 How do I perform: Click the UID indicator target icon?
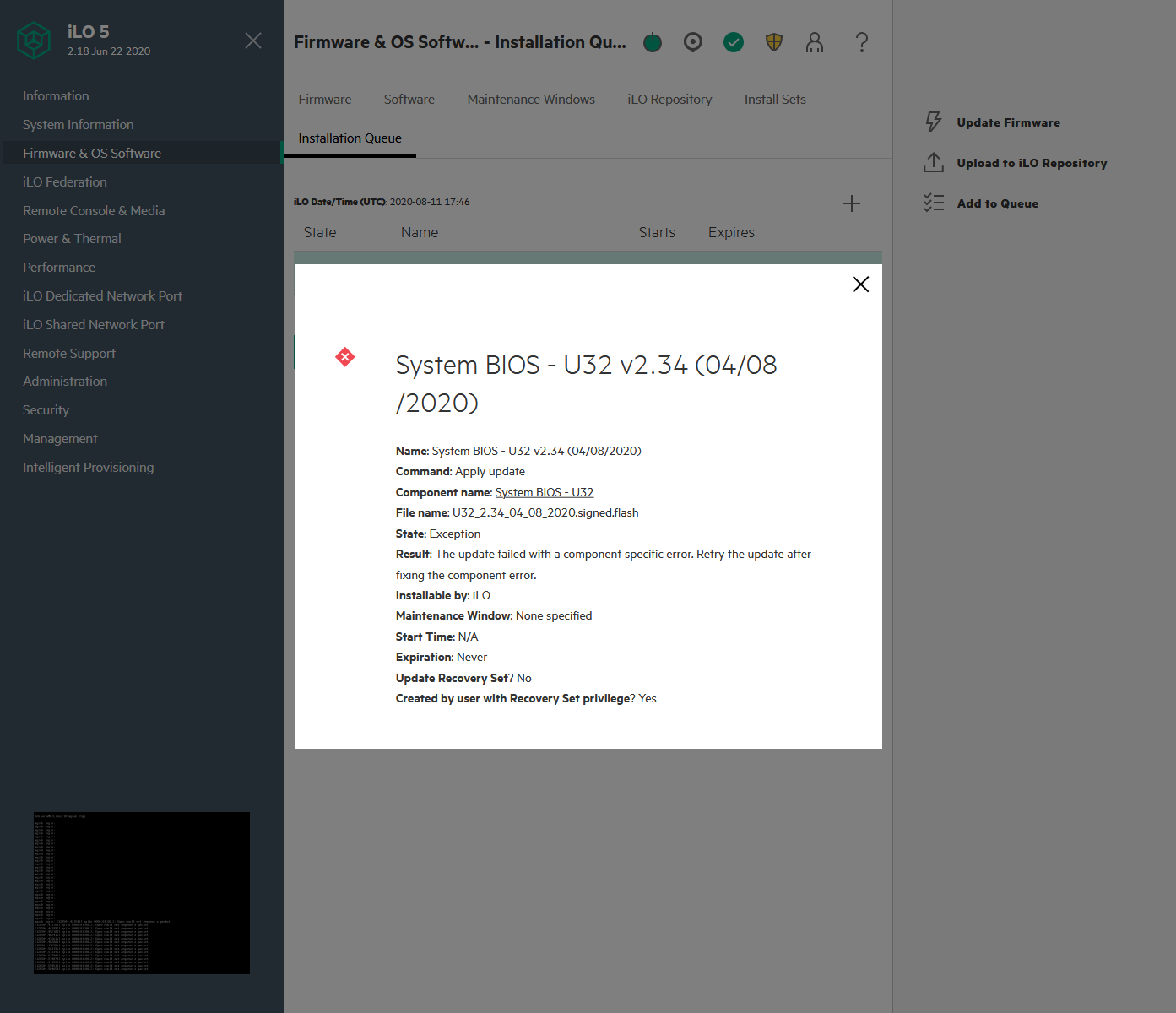[x=693, y=42]
